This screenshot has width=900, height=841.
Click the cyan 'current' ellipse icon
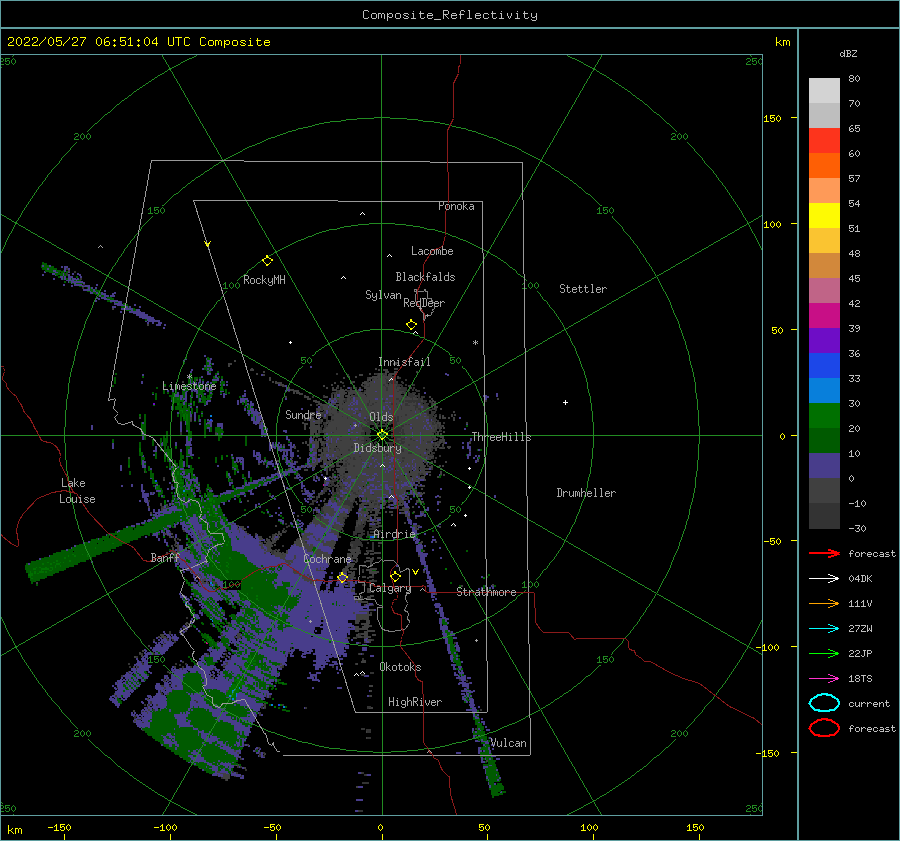(824, 703)
